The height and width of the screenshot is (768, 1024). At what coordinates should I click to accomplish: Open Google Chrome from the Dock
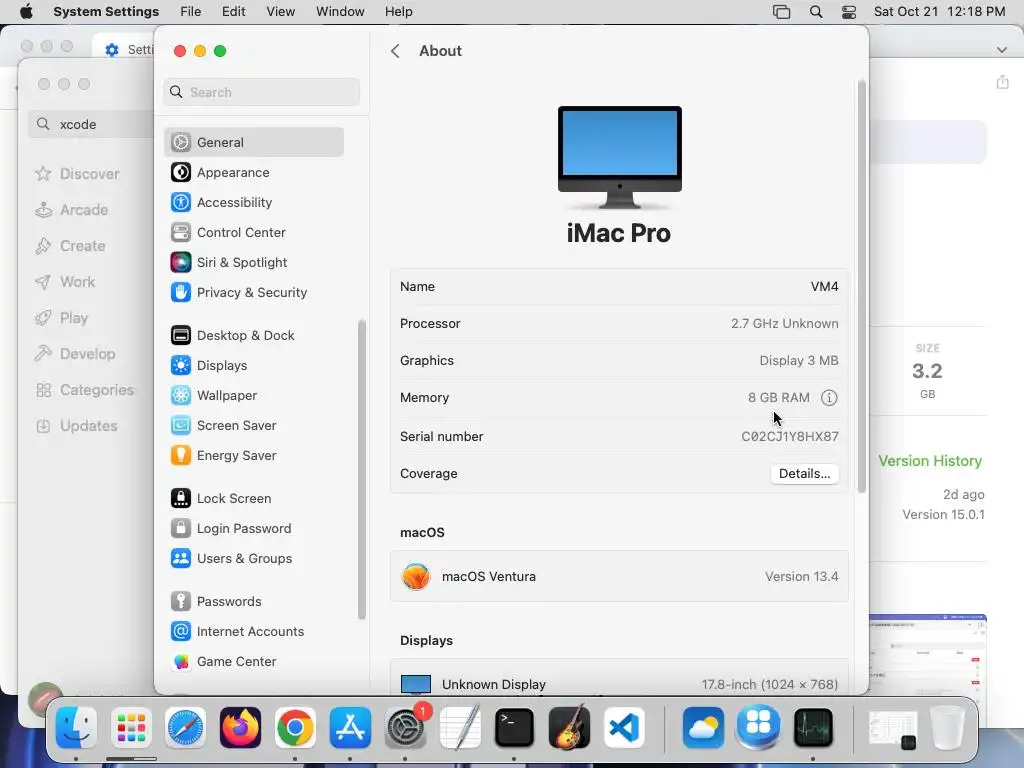[295, 728]
